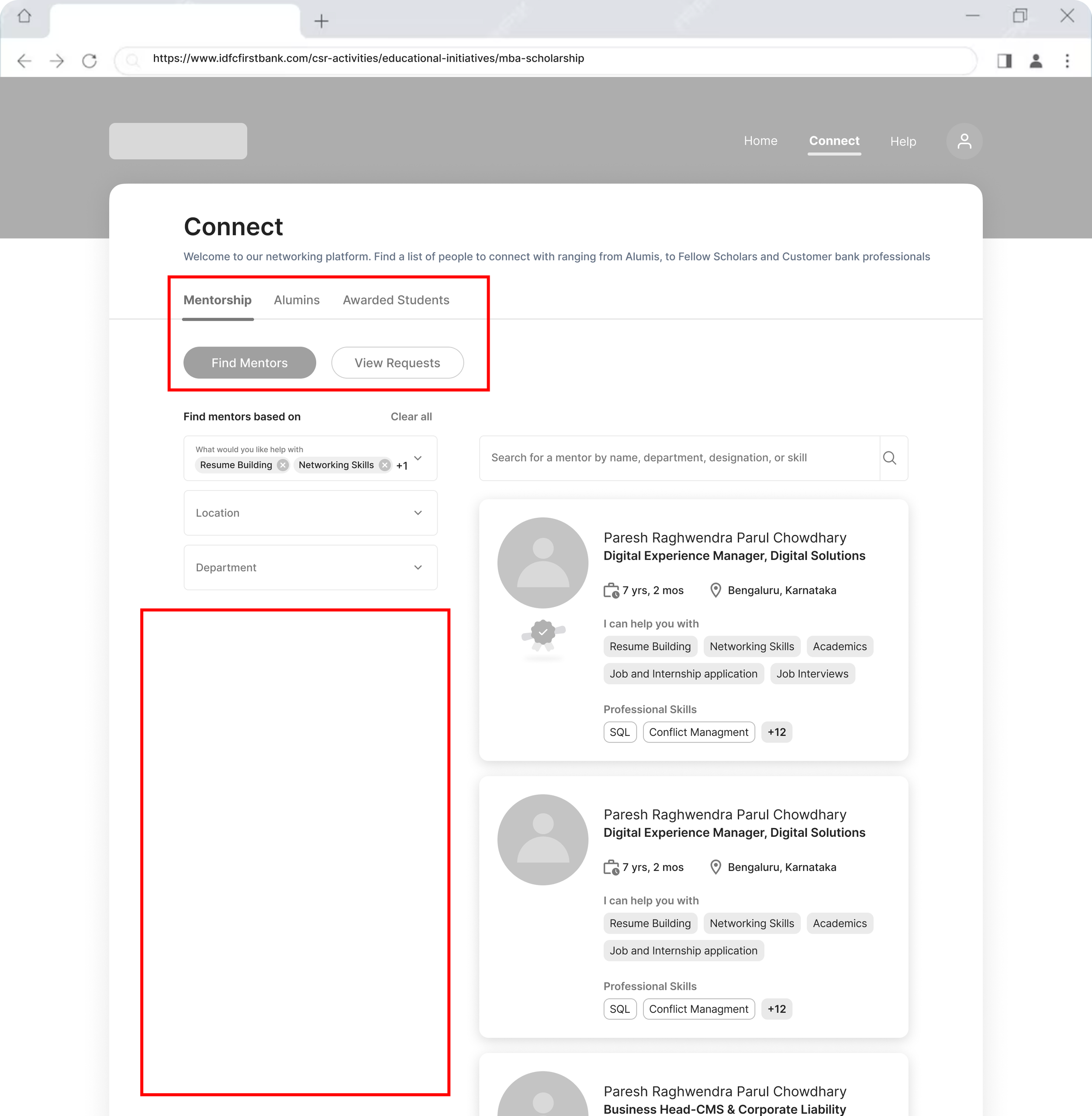Expand +12 professional skills on first card
The width and height of the screenshot is (1092, 1116).
point(776,732)
